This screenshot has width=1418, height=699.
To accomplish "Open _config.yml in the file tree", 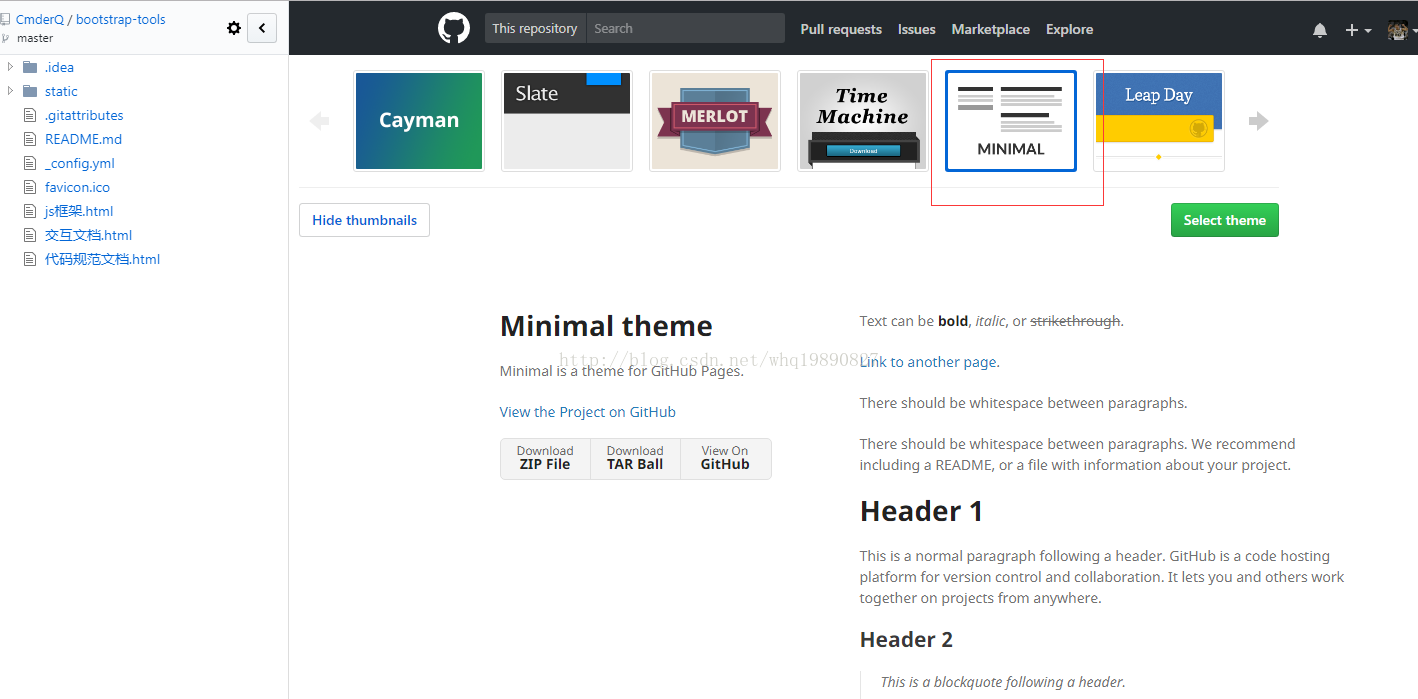I will click(80, 163).
